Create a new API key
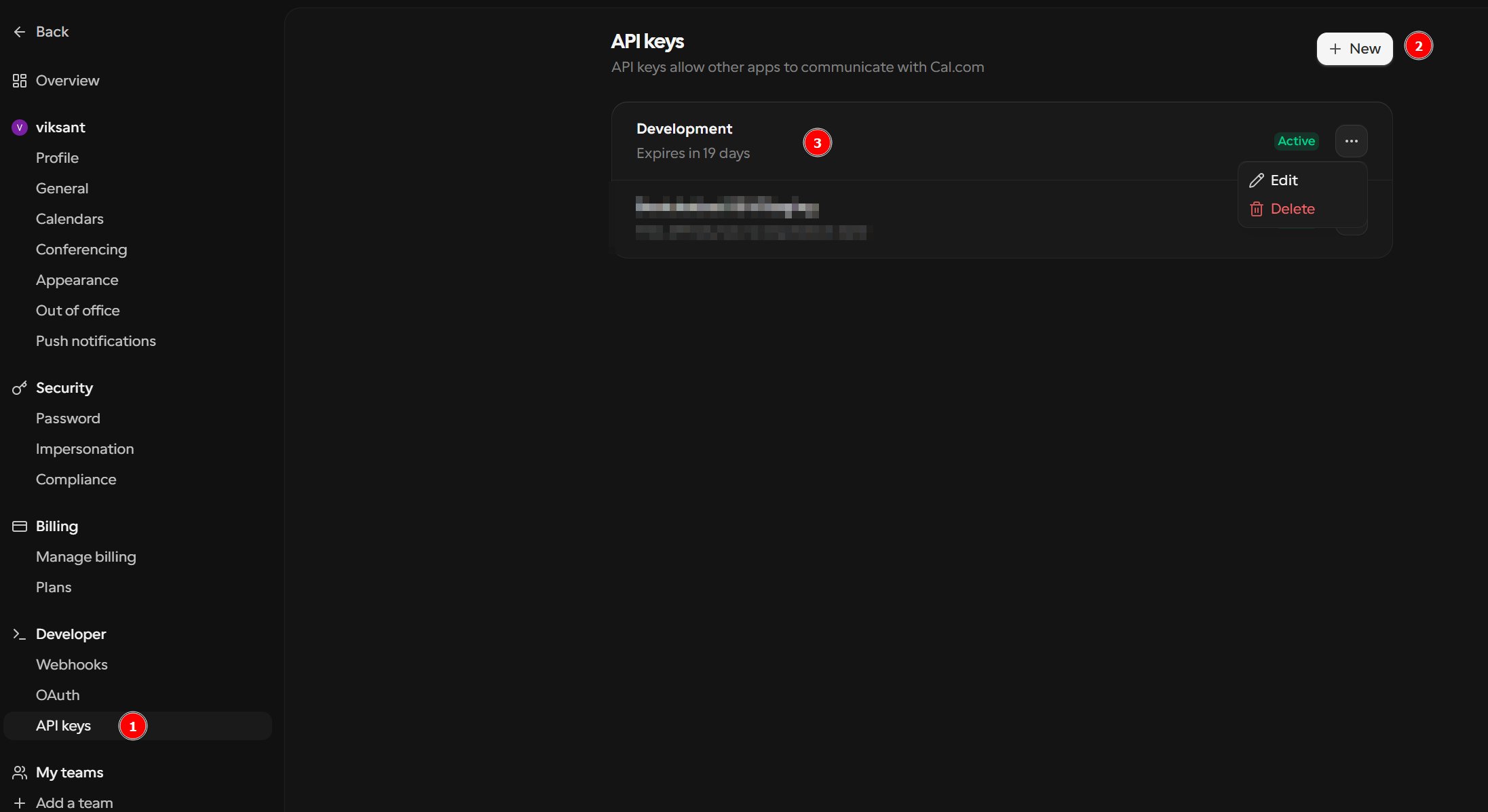The image size is (1488, 812). (1354, 49)
